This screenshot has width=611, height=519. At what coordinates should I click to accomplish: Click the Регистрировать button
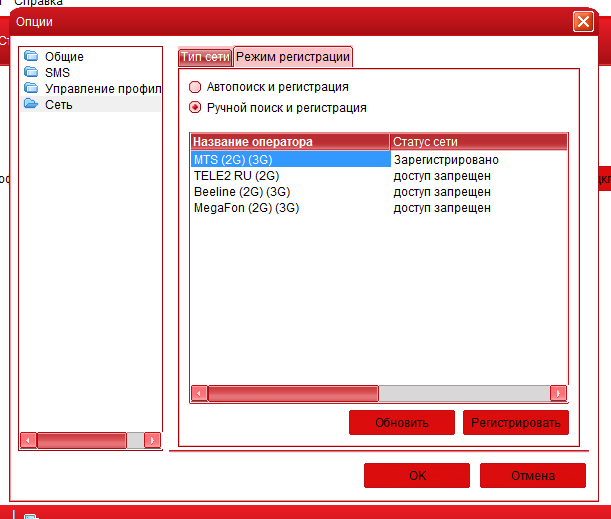click(x=516, y=422)
